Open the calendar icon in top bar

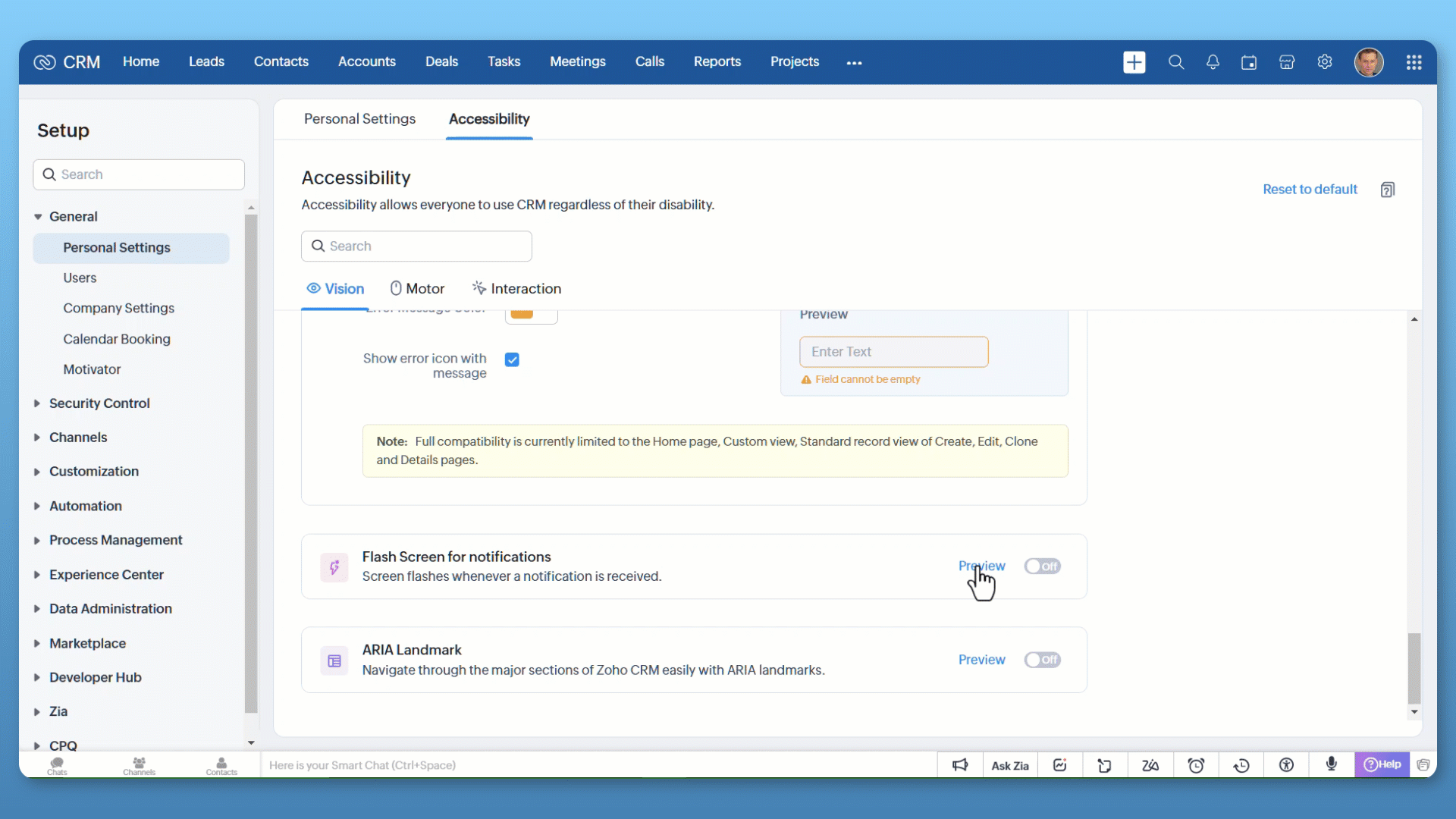point(1249,62)
